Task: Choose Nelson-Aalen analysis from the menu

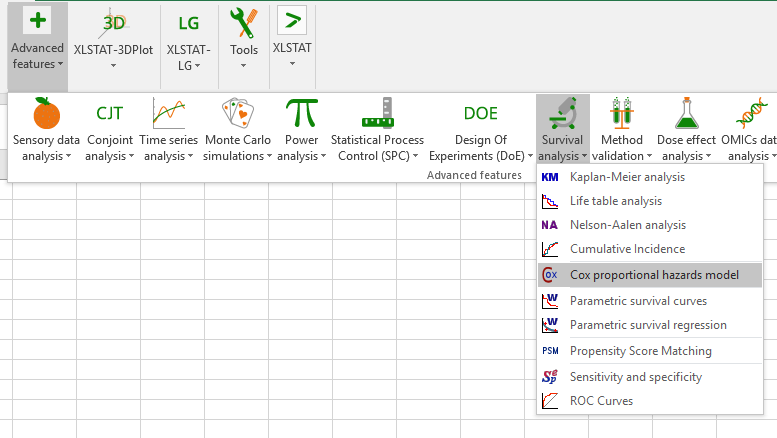Action: click(x=650, y=225)
